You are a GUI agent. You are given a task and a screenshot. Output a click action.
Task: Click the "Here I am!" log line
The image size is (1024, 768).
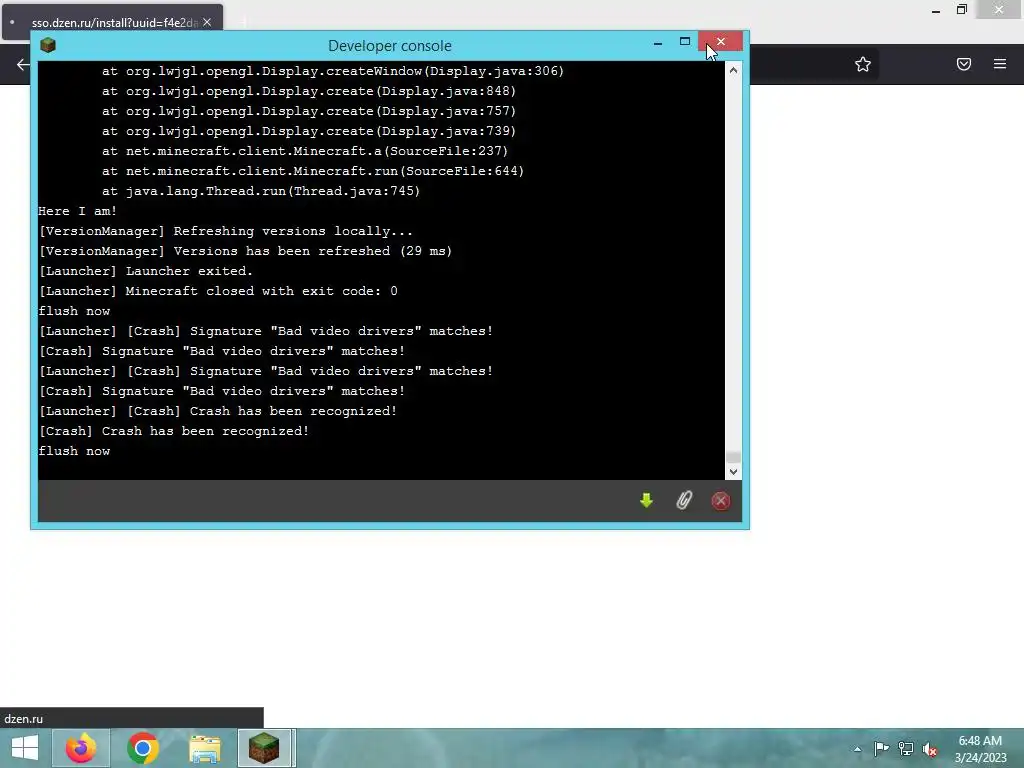78,211
